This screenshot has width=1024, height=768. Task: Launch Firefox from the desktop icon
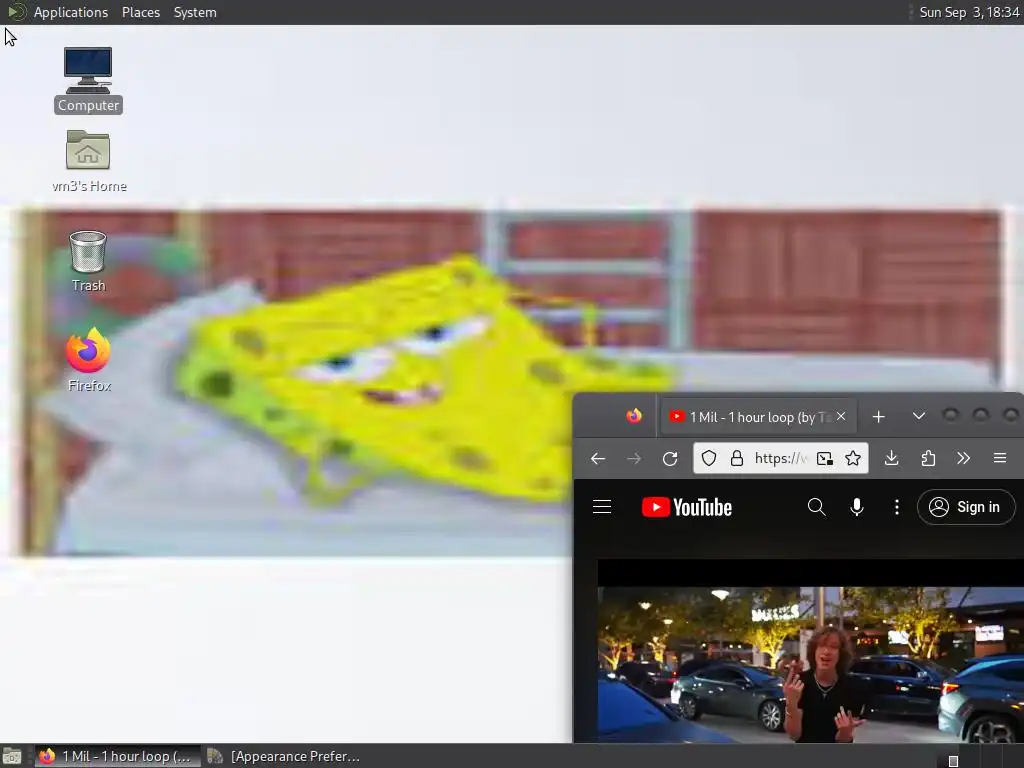(x=89, y=359)
